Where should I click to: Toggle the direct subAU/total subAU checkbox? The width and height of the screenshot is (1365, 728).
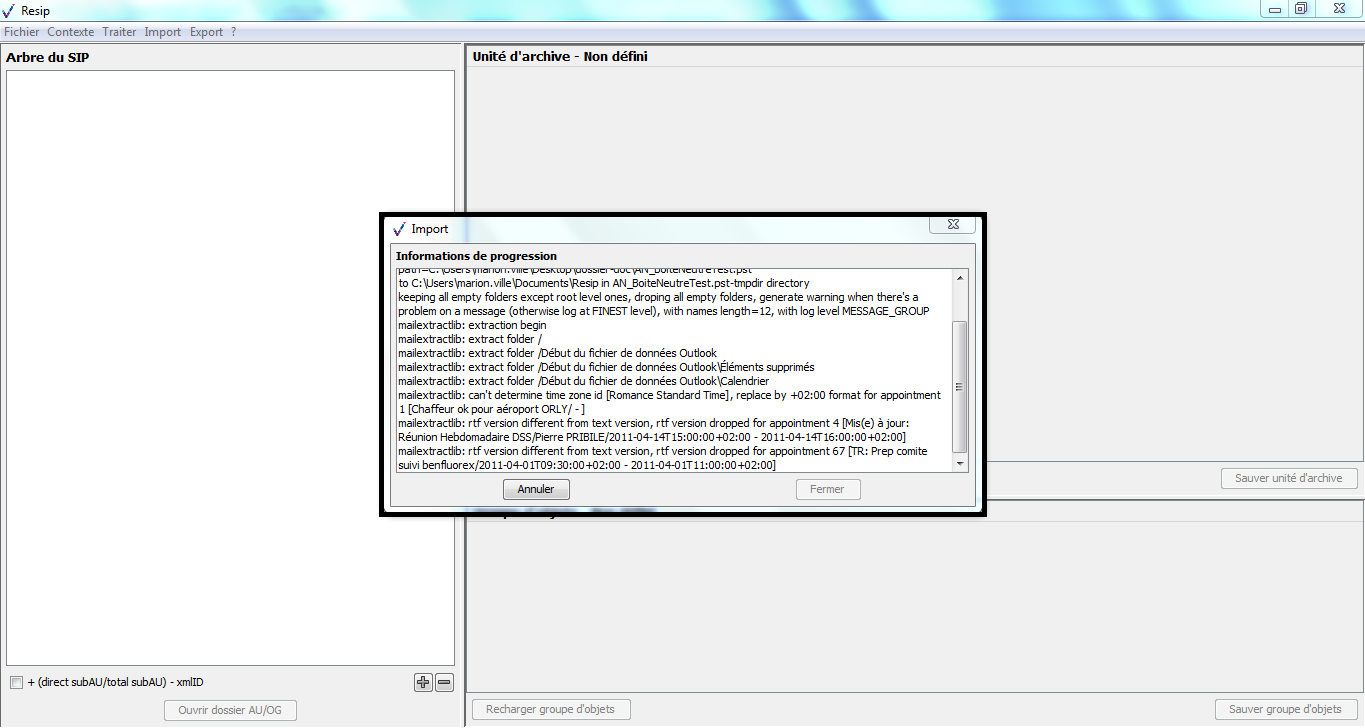point(16,683)
